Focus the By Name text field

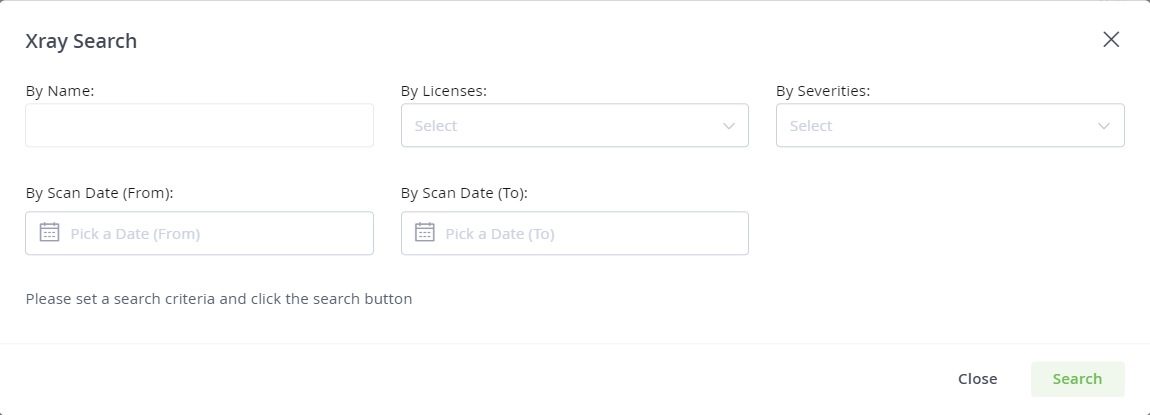199,125
